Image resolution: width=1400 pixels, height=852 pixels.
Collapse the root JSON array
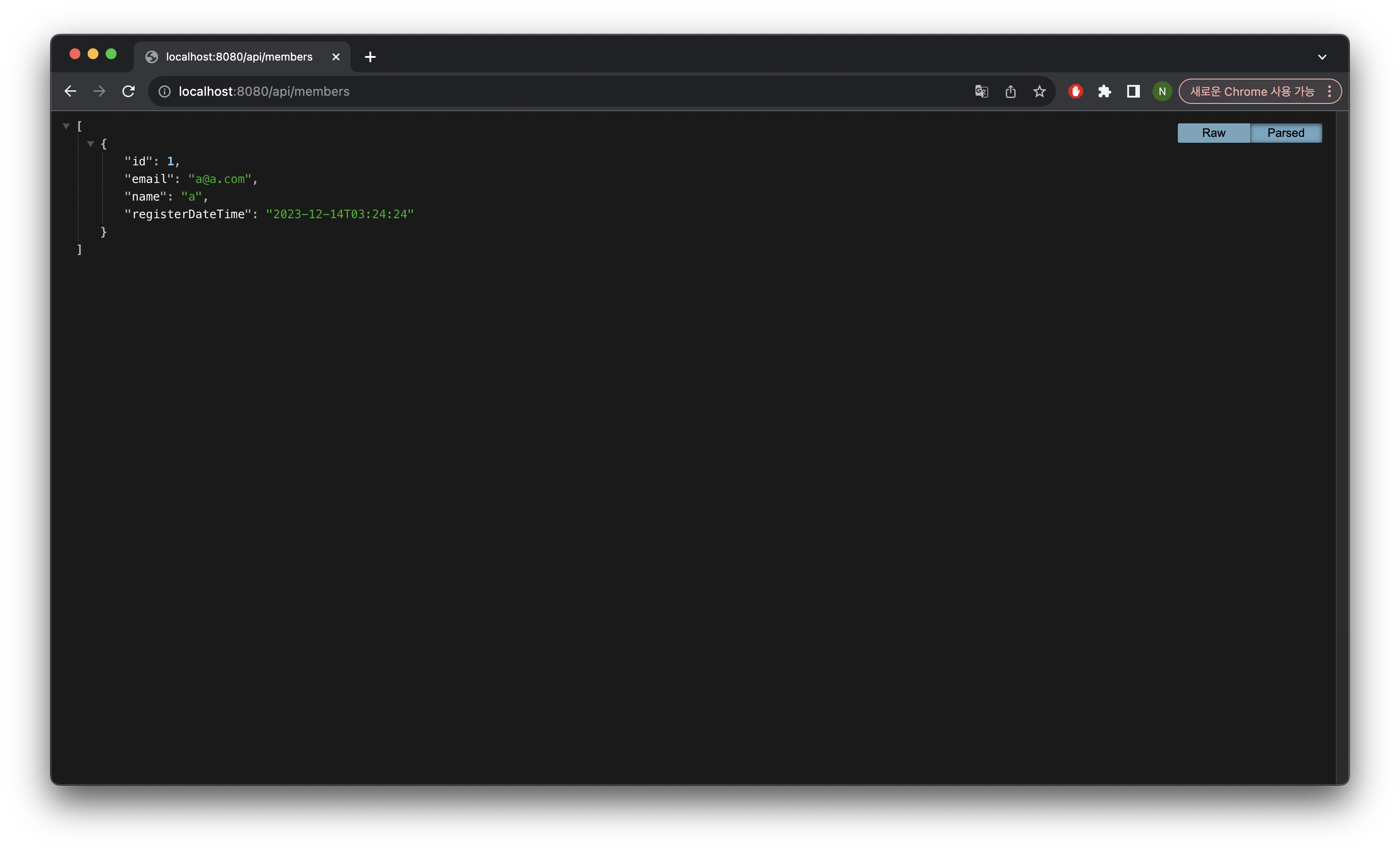pyautogui.click(x=66, y=126)
